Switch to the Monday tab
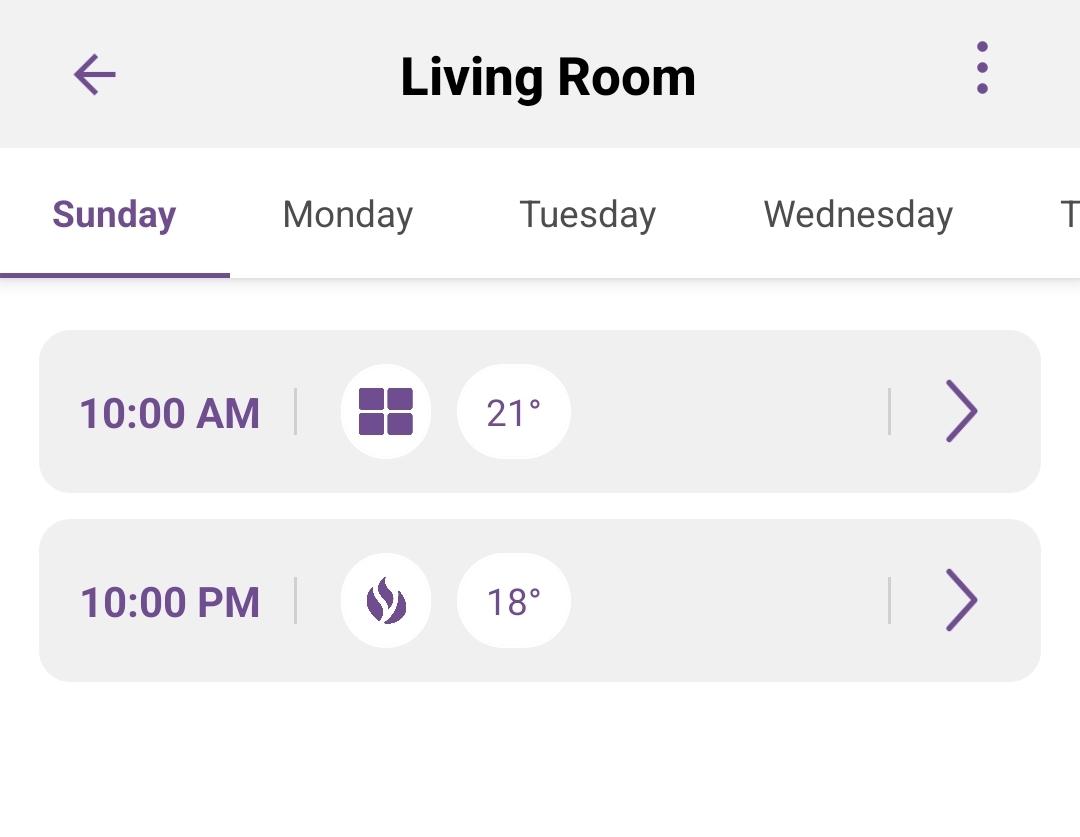This screenshot has height=837, width=1080. click(x=347, y=214)
